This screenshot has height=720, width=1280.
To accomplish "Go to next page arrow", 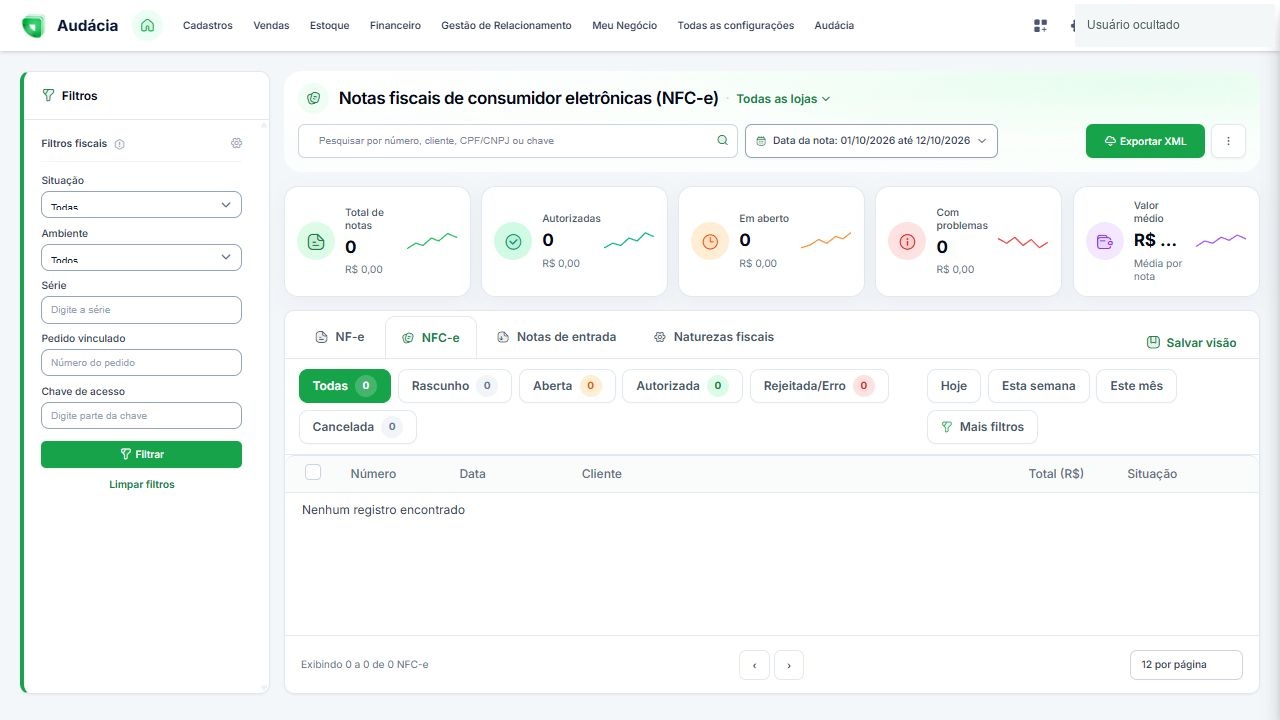I will 789,665.
